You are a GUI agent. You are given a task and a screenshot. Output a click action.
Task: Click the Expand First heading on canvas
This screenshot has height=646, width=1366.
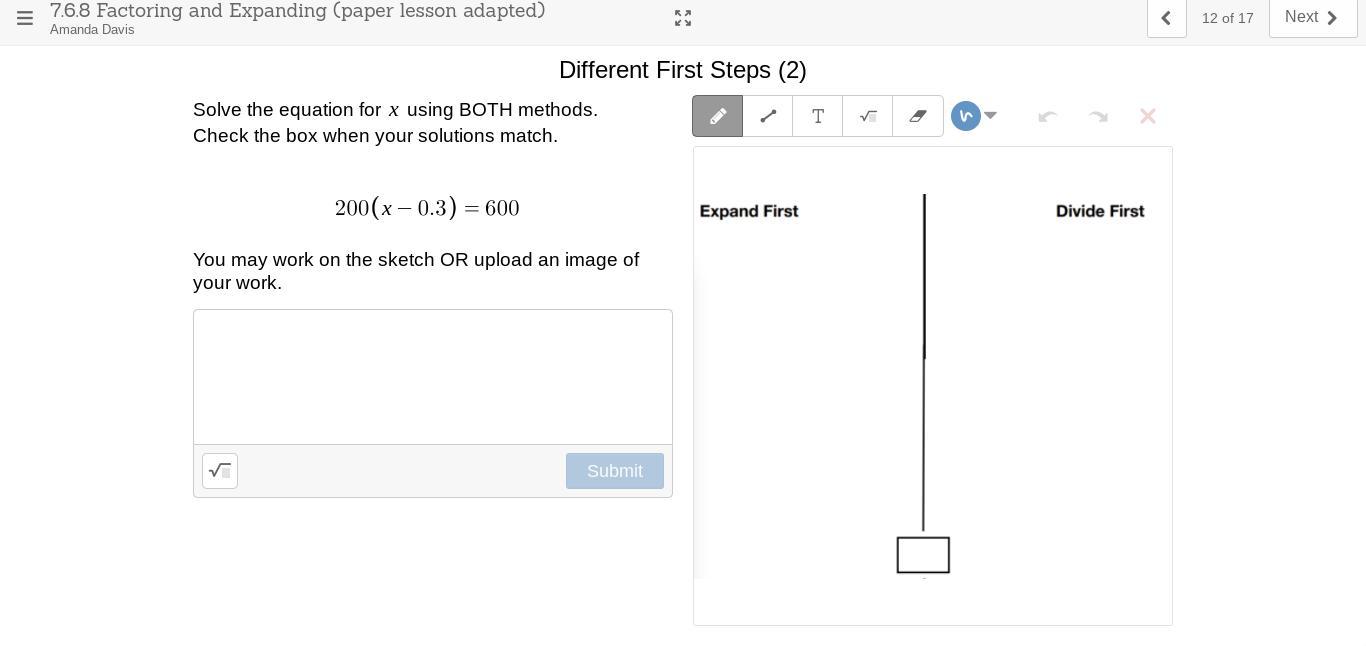[749, 211]
